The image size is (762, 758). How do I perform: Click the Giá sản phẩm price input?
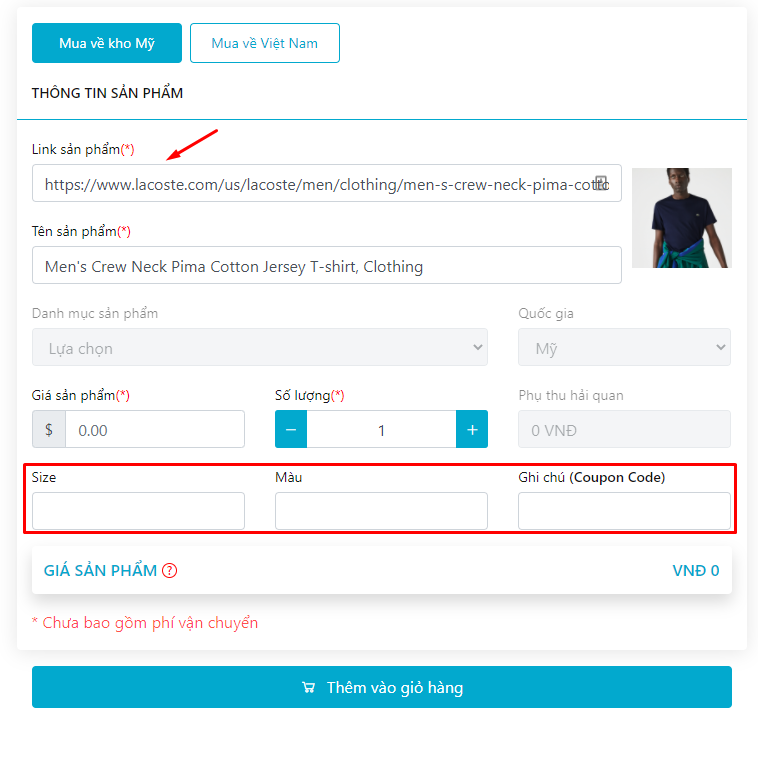tap(155, 430)
